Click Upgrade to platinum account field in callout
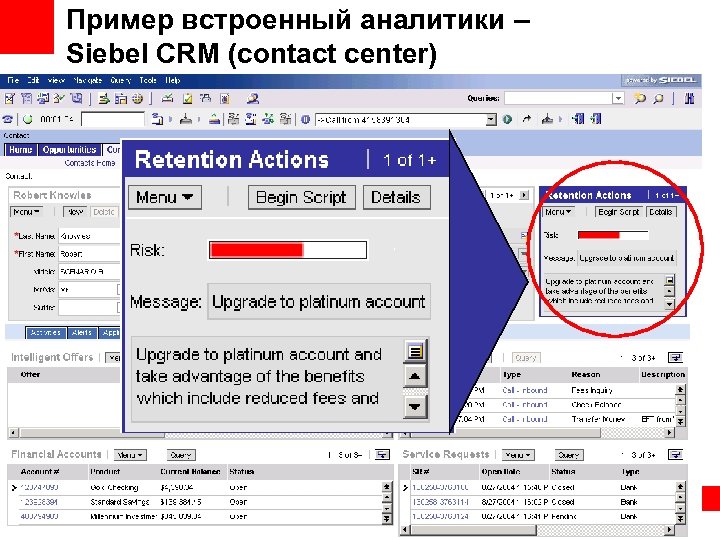This screenshot has height=540, width=720. pyautogui.click(x=319, y=302)
